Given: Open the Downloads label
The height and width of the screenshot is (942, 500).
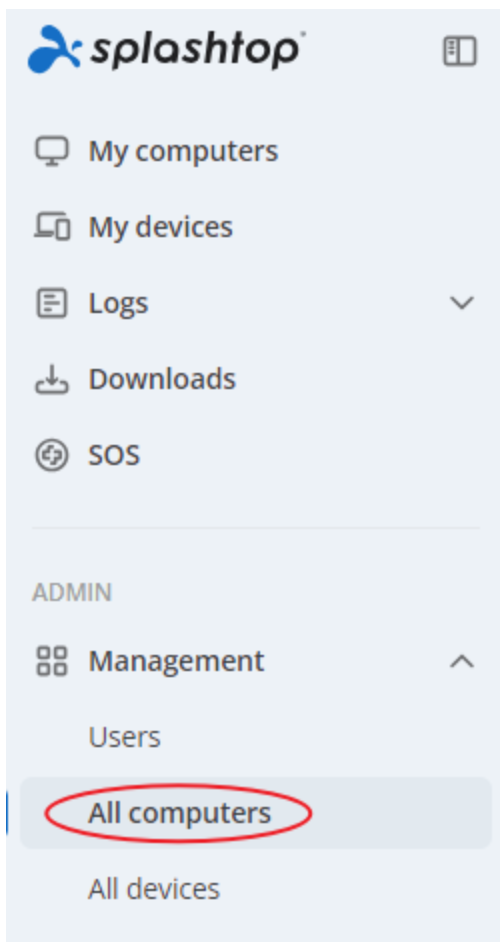Looking at the screenshot, I should [x=162, y=378].
